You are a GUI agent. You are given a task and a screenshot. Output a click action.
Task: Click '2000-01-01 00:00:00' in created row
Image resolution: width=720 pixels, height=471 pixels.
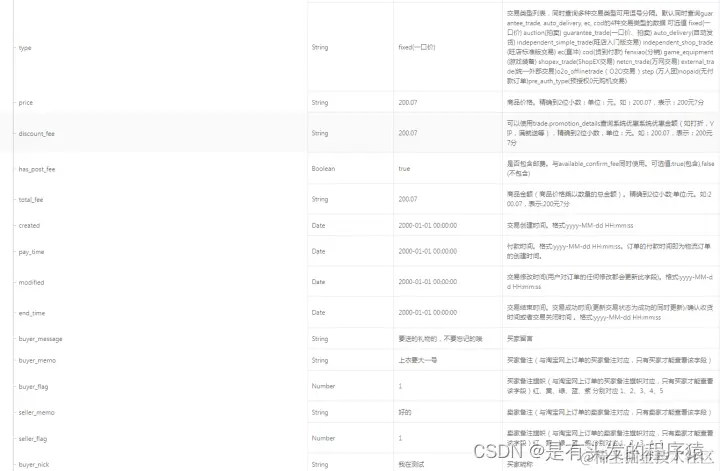point(428,225)
